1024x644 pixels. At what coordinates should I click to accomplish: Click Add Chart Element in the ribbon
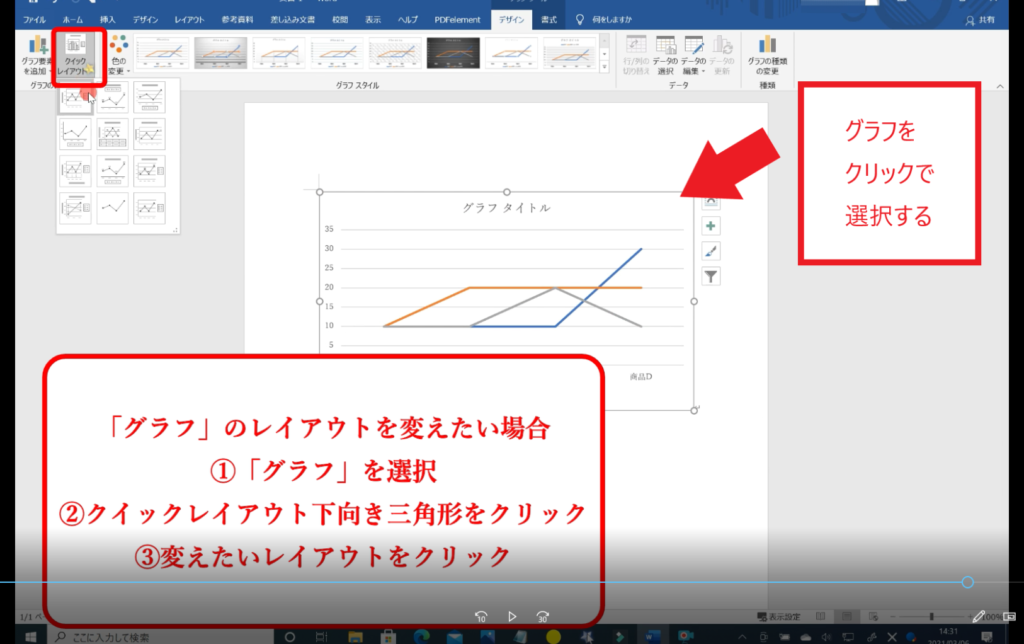(36, 57)
